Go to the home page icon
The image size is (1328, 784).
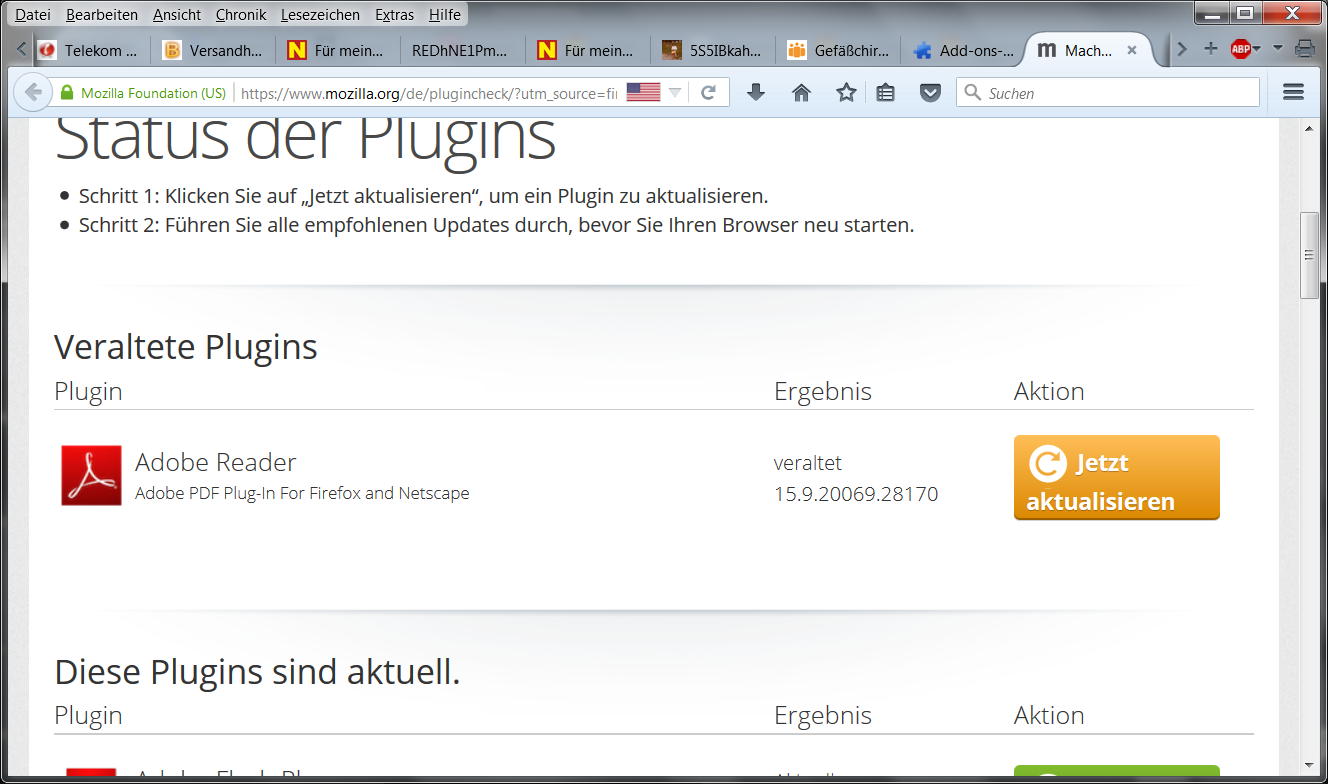point(801,93)
